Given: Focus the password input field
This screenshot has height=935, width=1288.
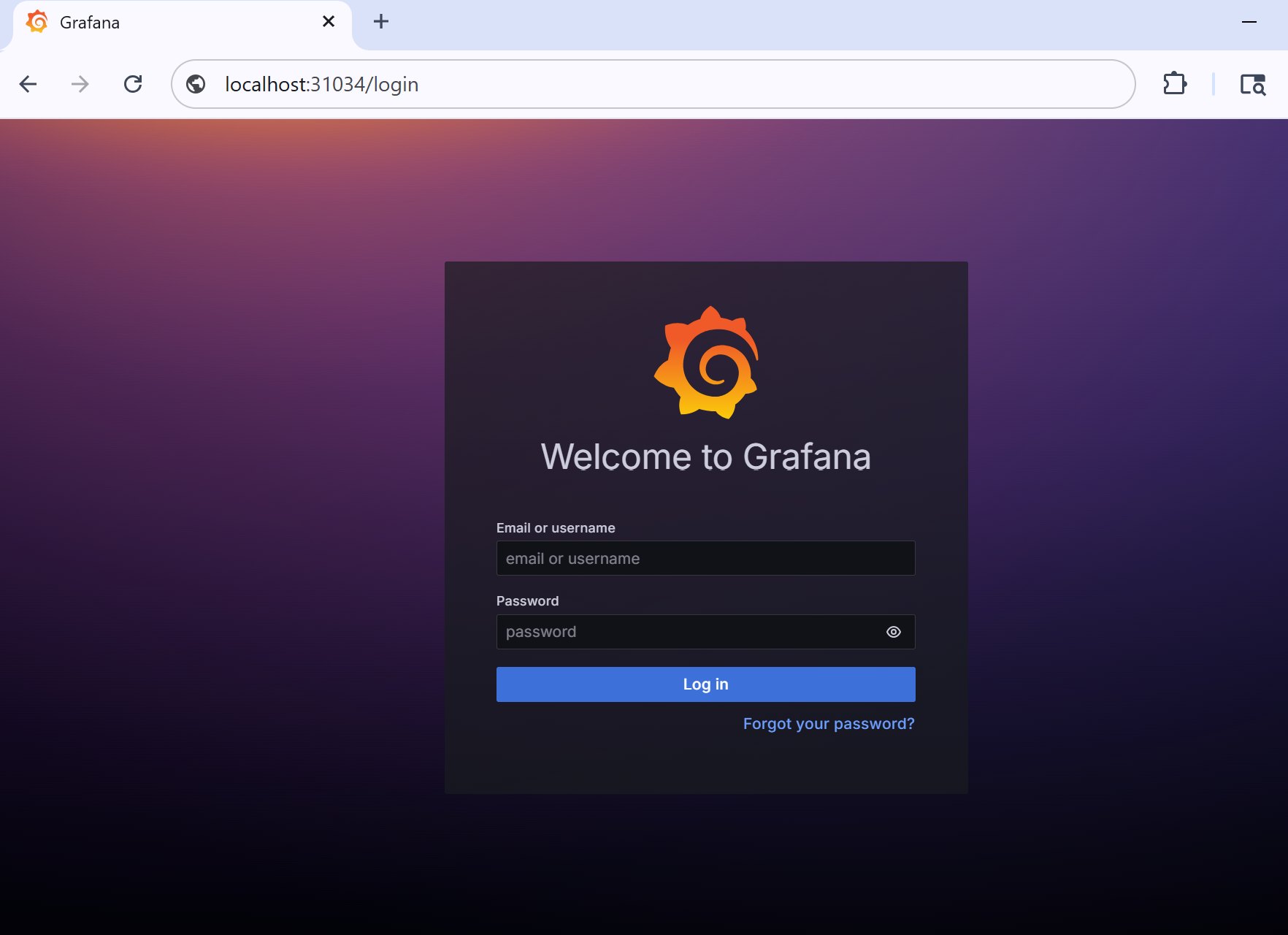Looking at the screenshot, I should (x=705, y=632).
